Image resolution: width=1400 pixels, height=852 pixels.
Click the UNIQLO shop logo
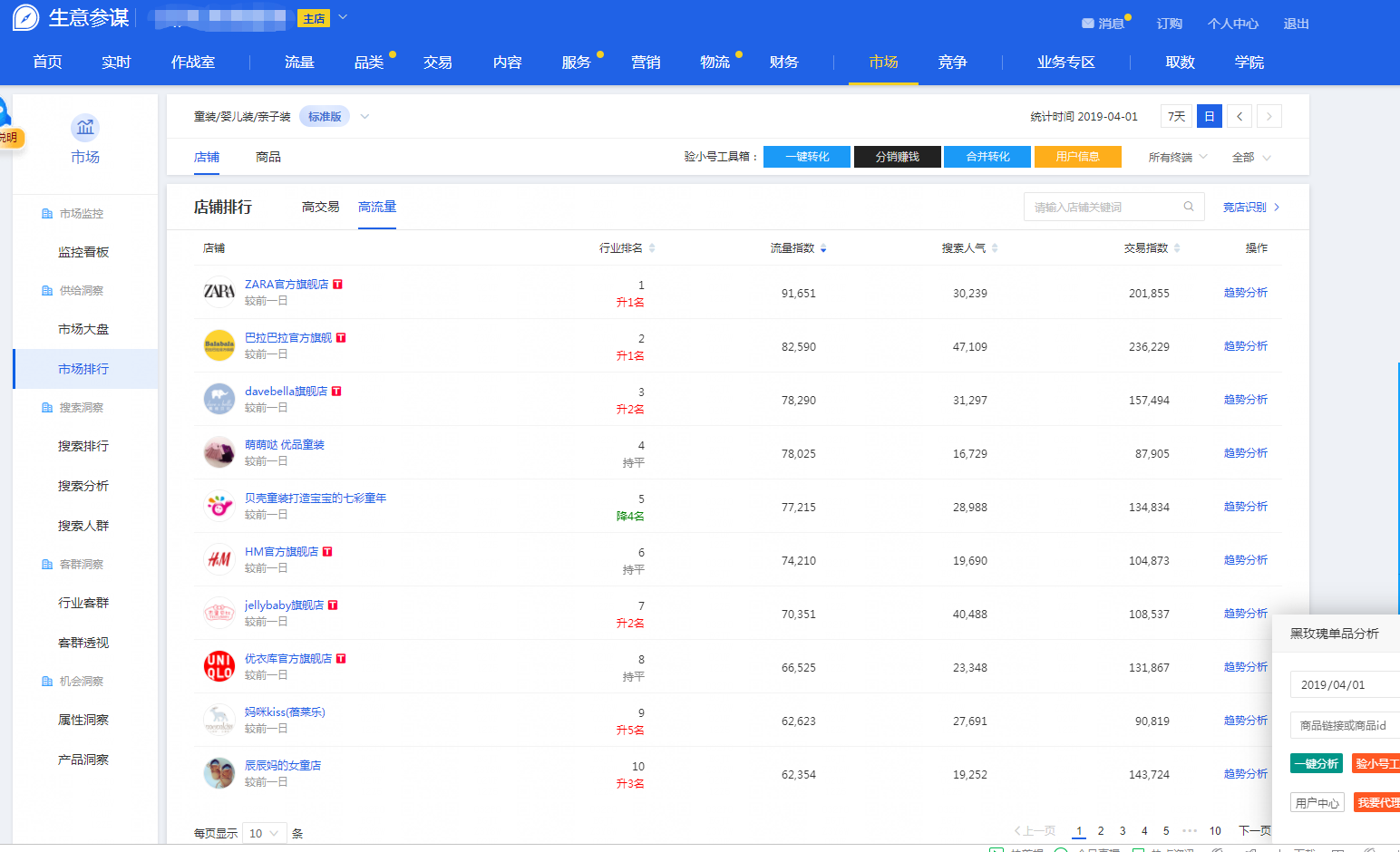coord(219,666)
